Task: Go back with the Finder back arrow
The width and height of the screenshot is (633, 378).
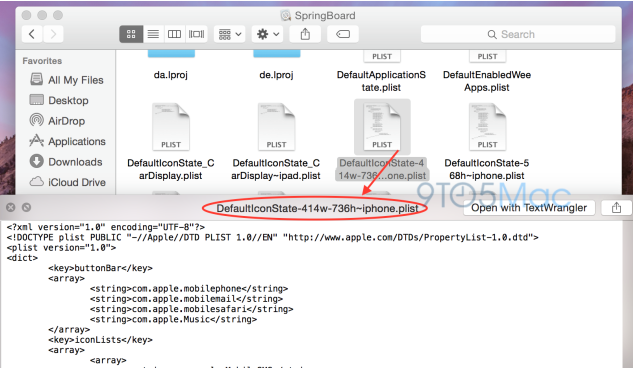Action: pyautogui.click(x=32, y=34)
